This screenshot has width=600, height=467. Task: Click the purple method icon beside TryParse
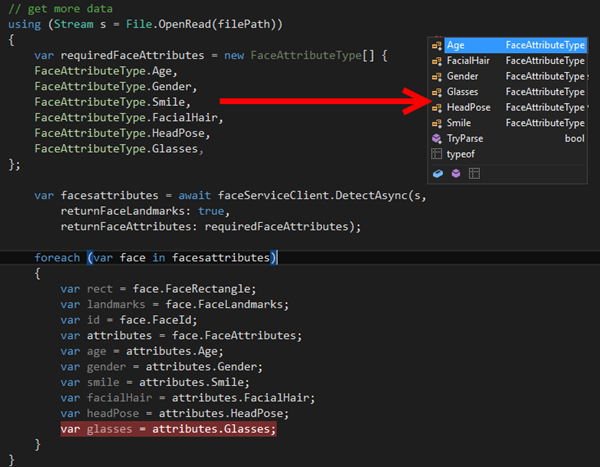(x=437, y=139)
